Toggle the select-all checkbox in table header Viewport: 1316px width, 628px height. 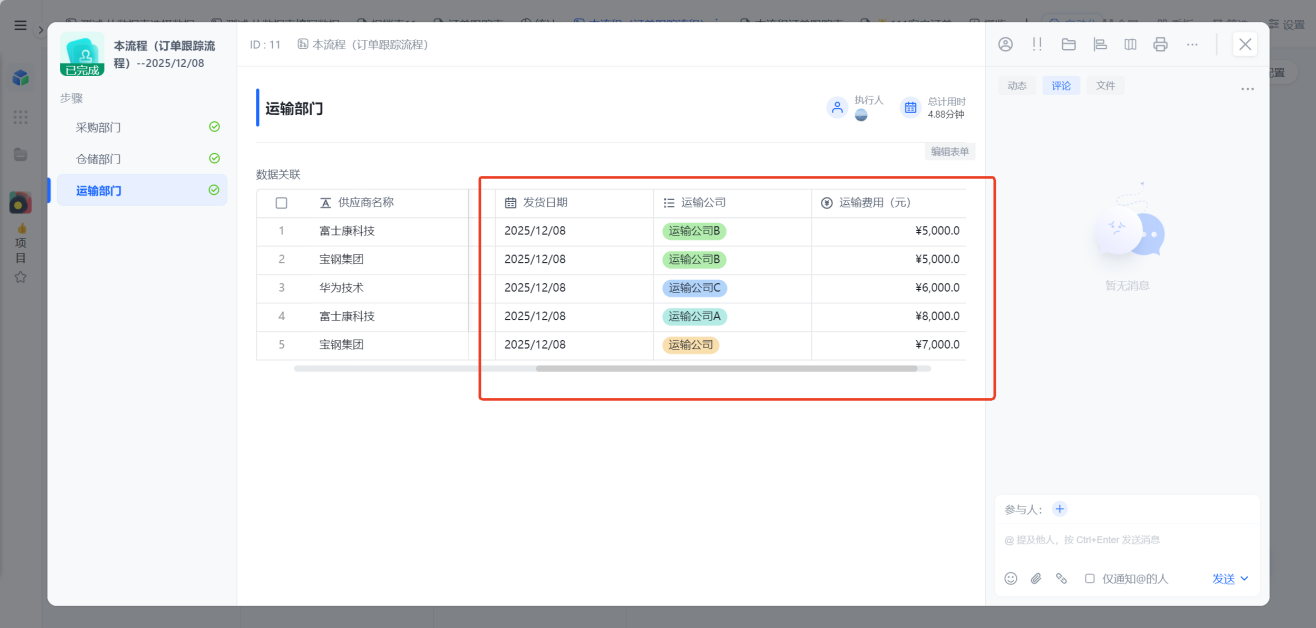[281, 203]
